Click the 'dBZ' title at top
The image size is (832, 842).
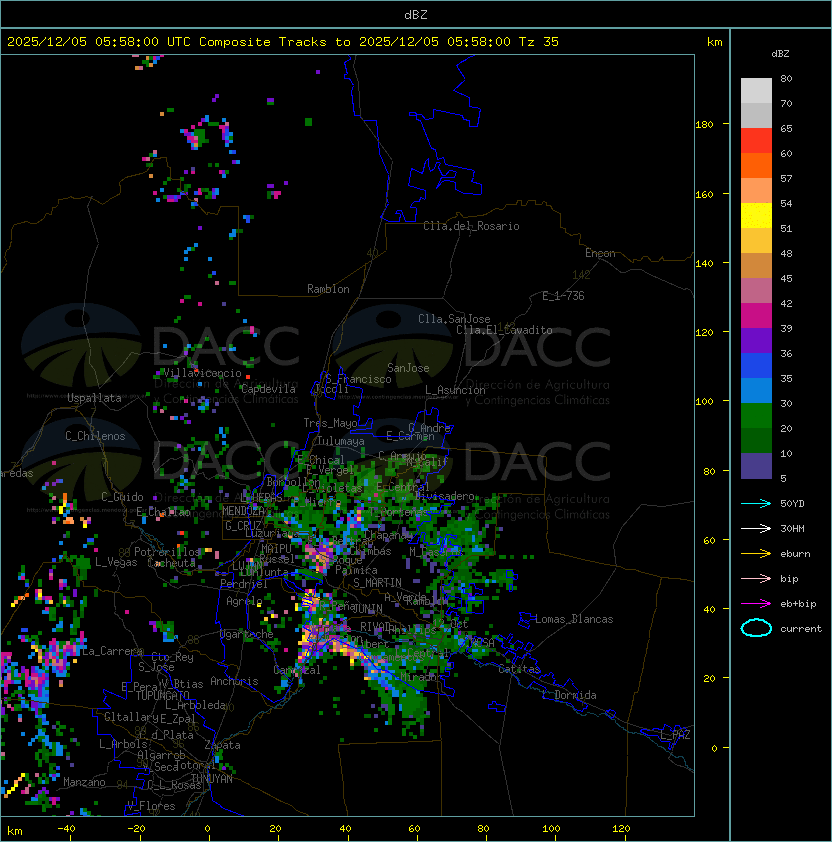point(416,15)
